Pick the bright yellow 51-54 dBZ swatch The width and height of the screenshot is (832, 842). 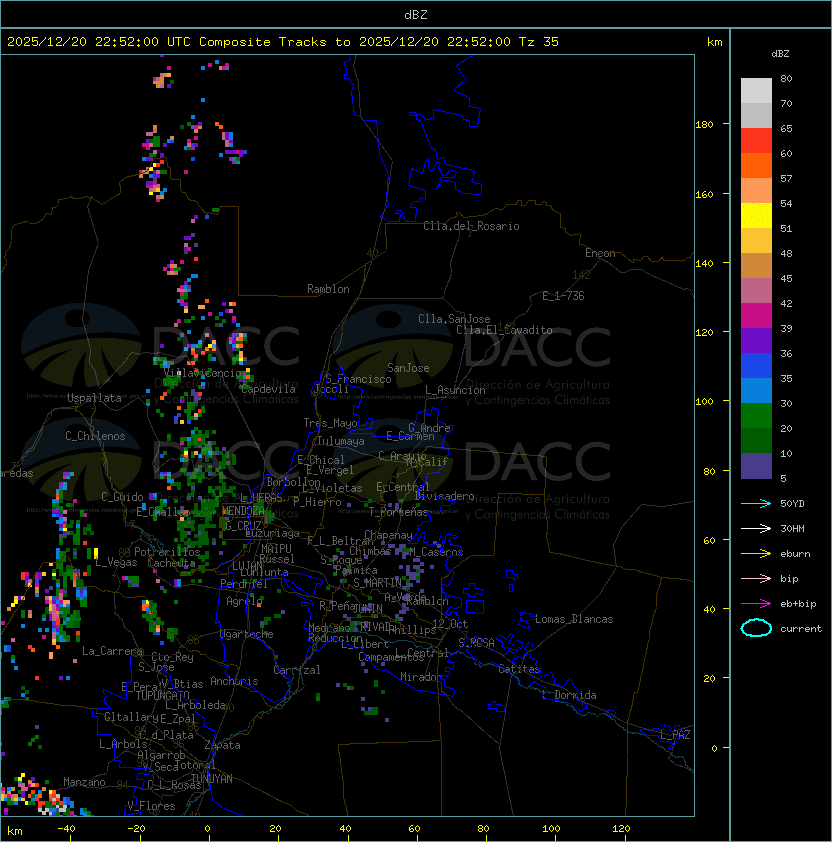[756, 216]
